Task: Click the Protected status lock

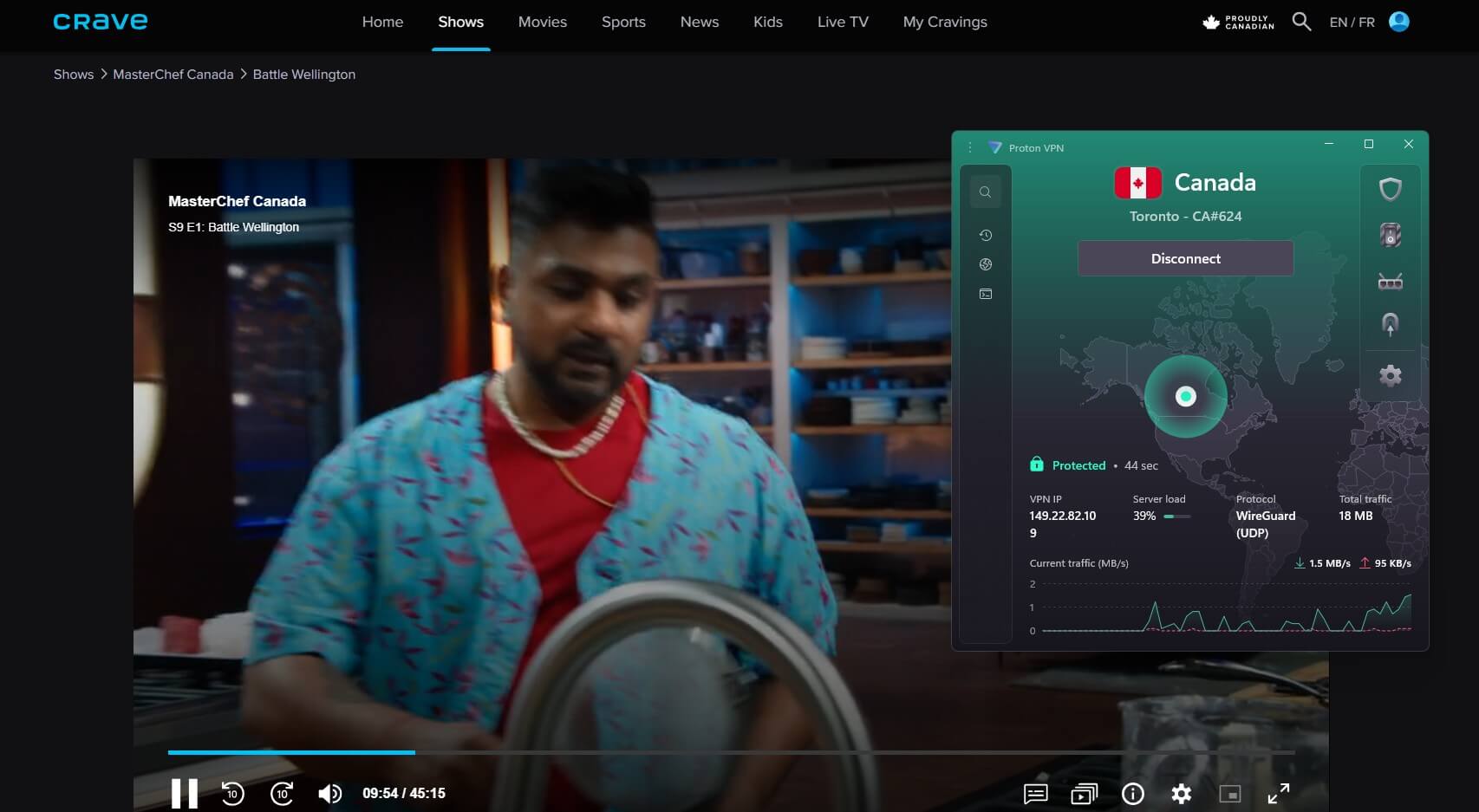Action: [1037, 464]
